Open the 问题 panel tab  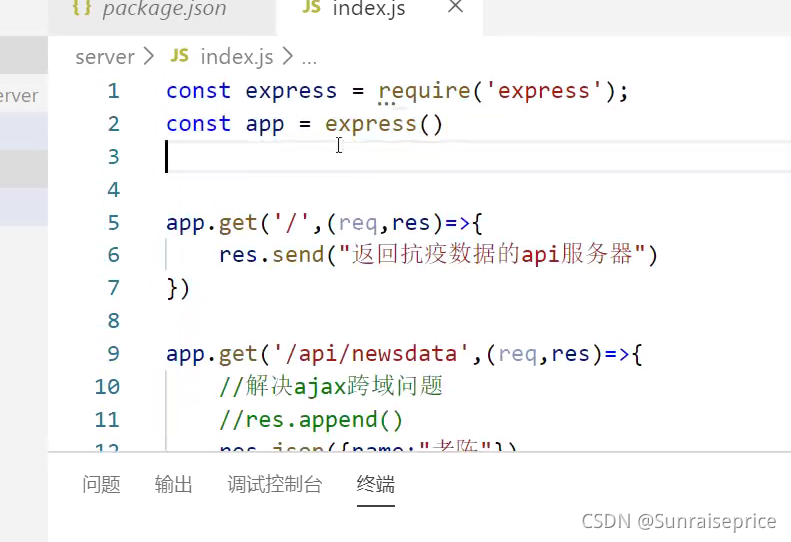101,484
